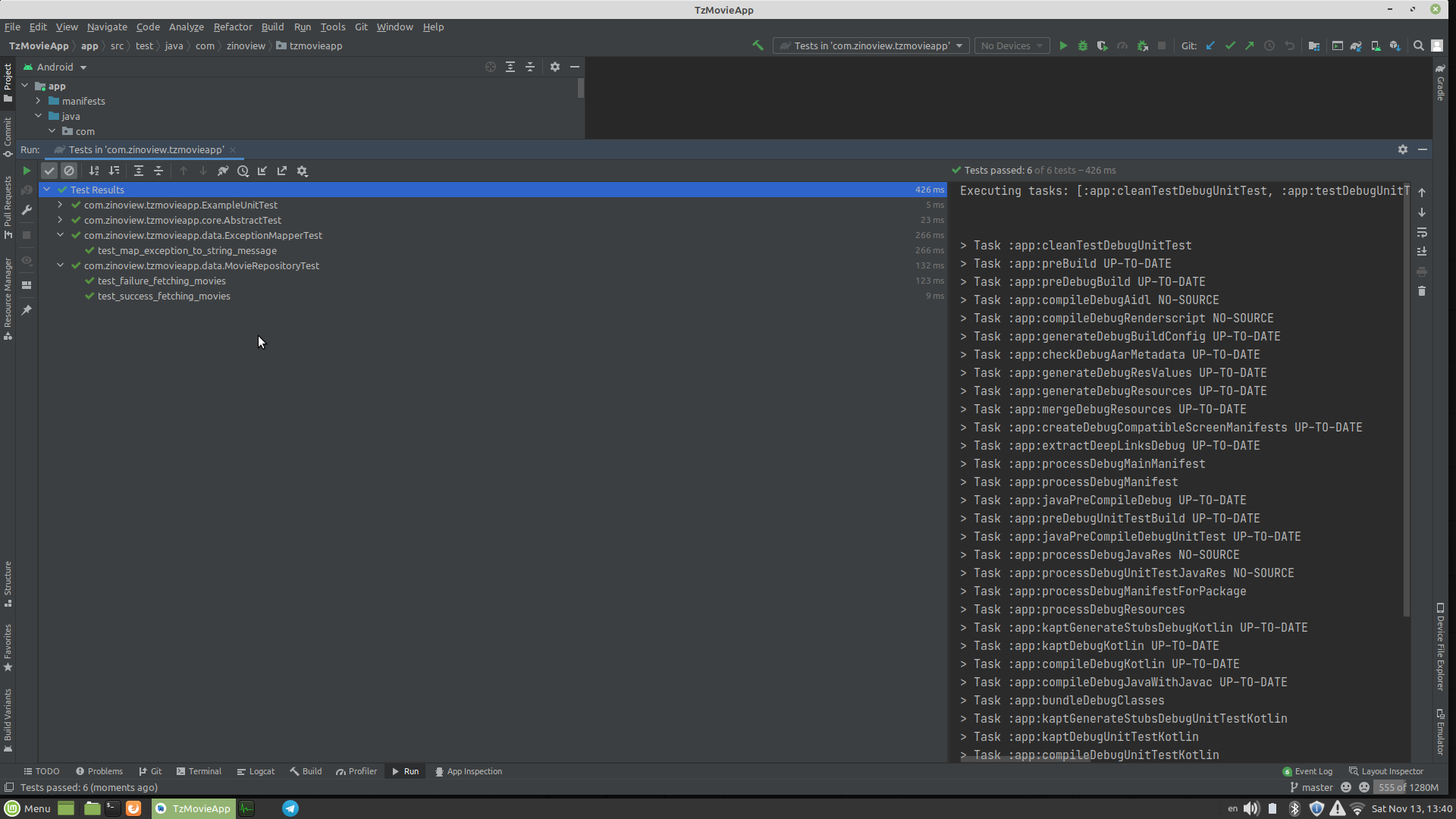Debug tests using the bug icon
The height and width of the screenshot is (819, 1456).
pos(1082,45)
